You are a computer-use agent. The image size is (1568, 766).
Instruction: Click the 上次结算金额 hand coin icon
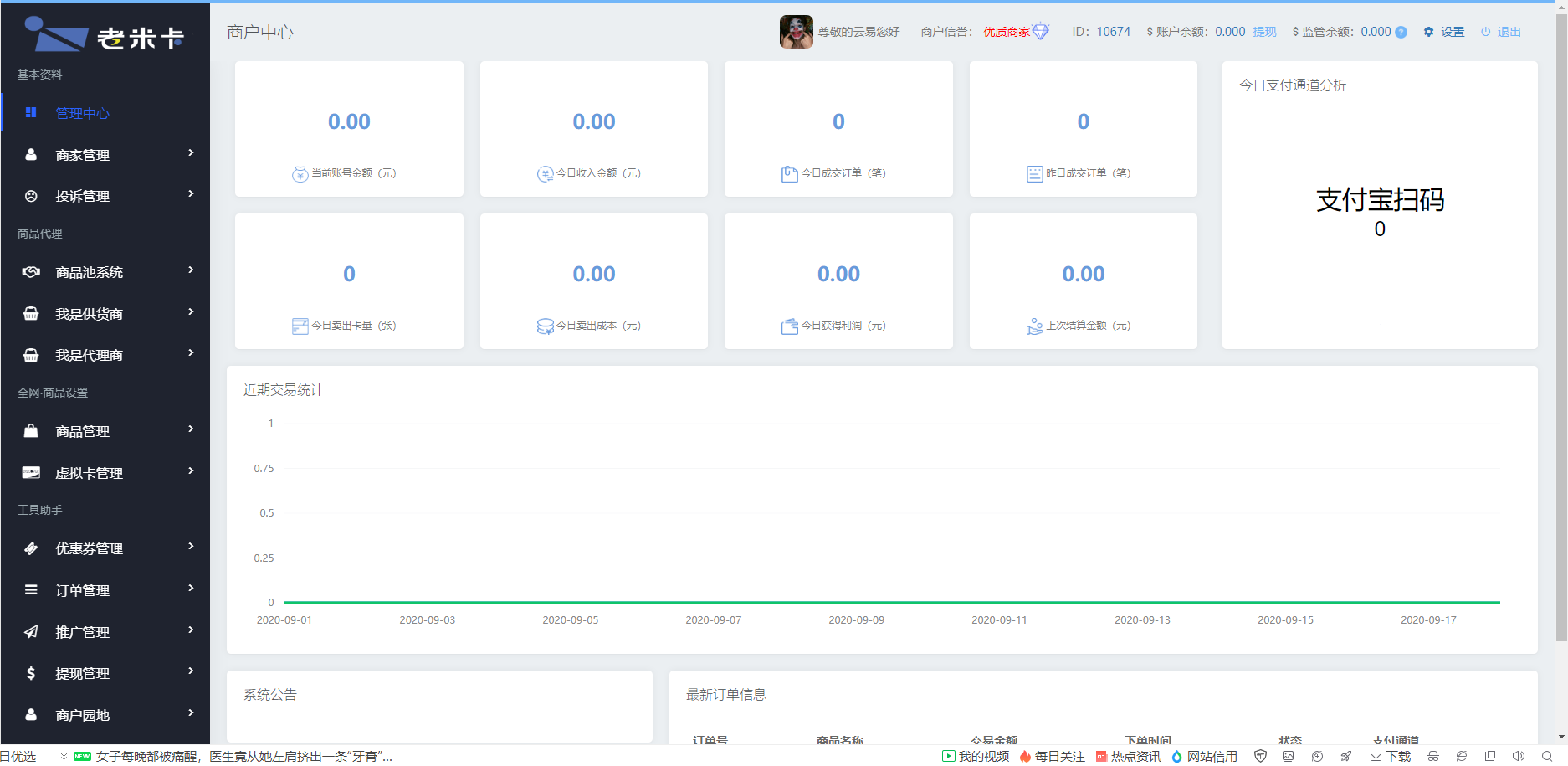coord(1034,326)
